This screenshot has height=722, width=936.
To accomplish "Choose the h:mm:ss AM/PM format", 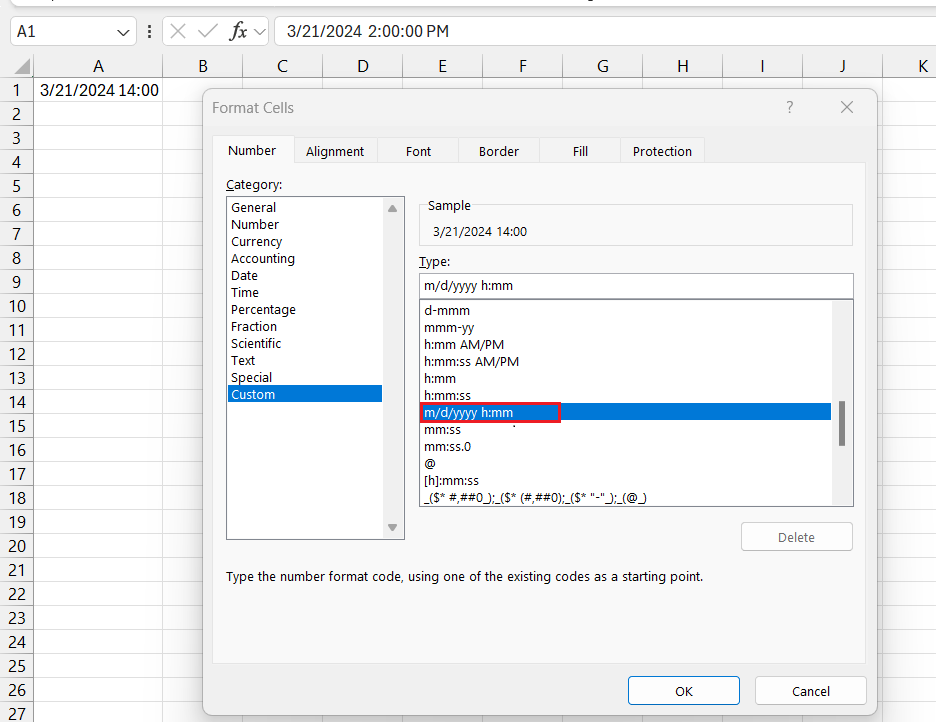I will pos(626,362).
